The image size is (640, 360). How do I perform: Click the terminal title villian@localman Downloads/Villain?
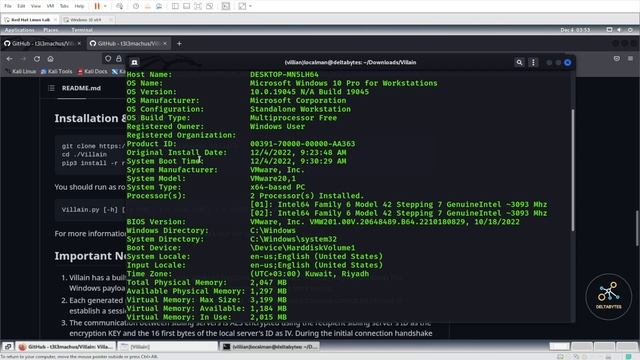(x=350, y=62)
